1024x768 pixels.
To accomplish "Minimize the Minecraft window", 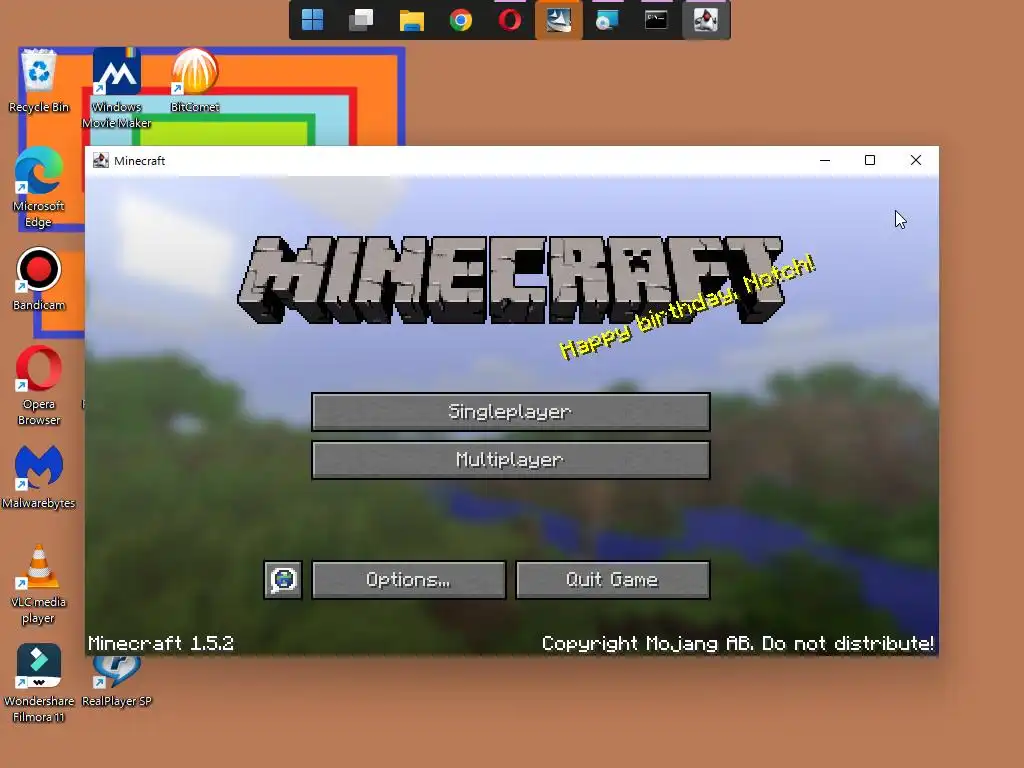I will 825,161.
